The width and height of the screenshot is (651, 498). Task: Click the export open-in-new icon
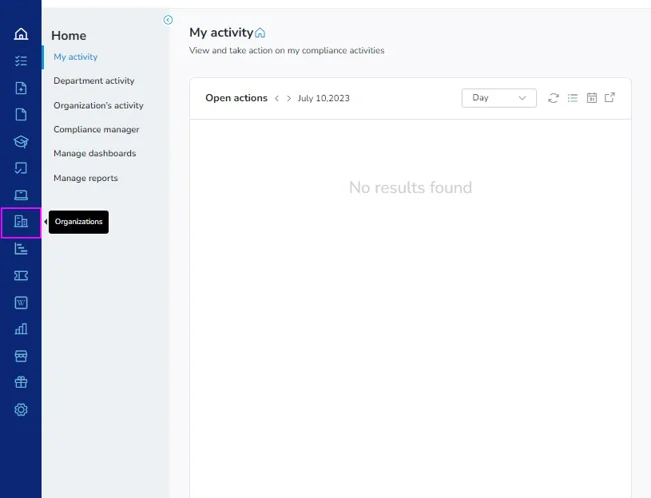pos(609,98)
